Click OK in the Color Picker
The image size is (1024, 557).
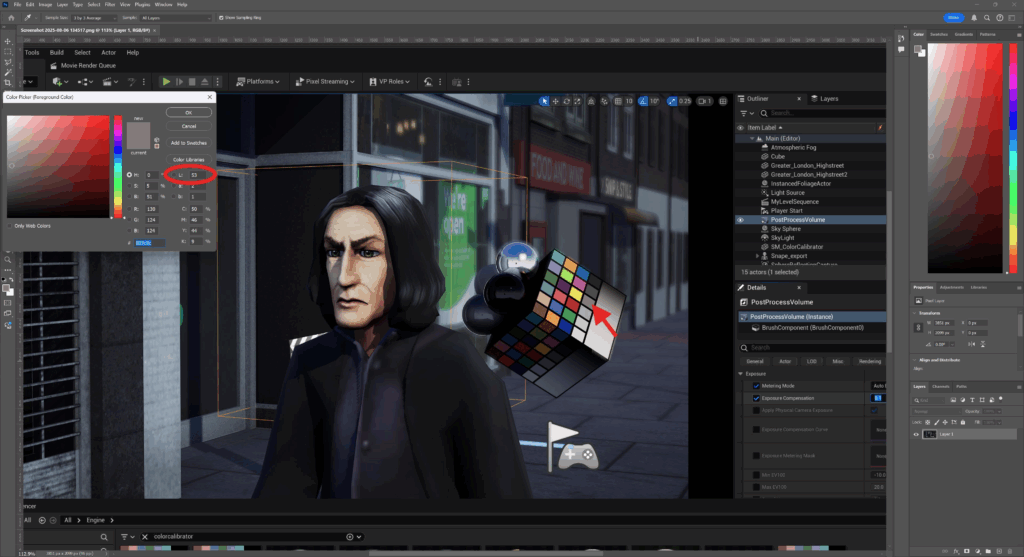point(188,113)
